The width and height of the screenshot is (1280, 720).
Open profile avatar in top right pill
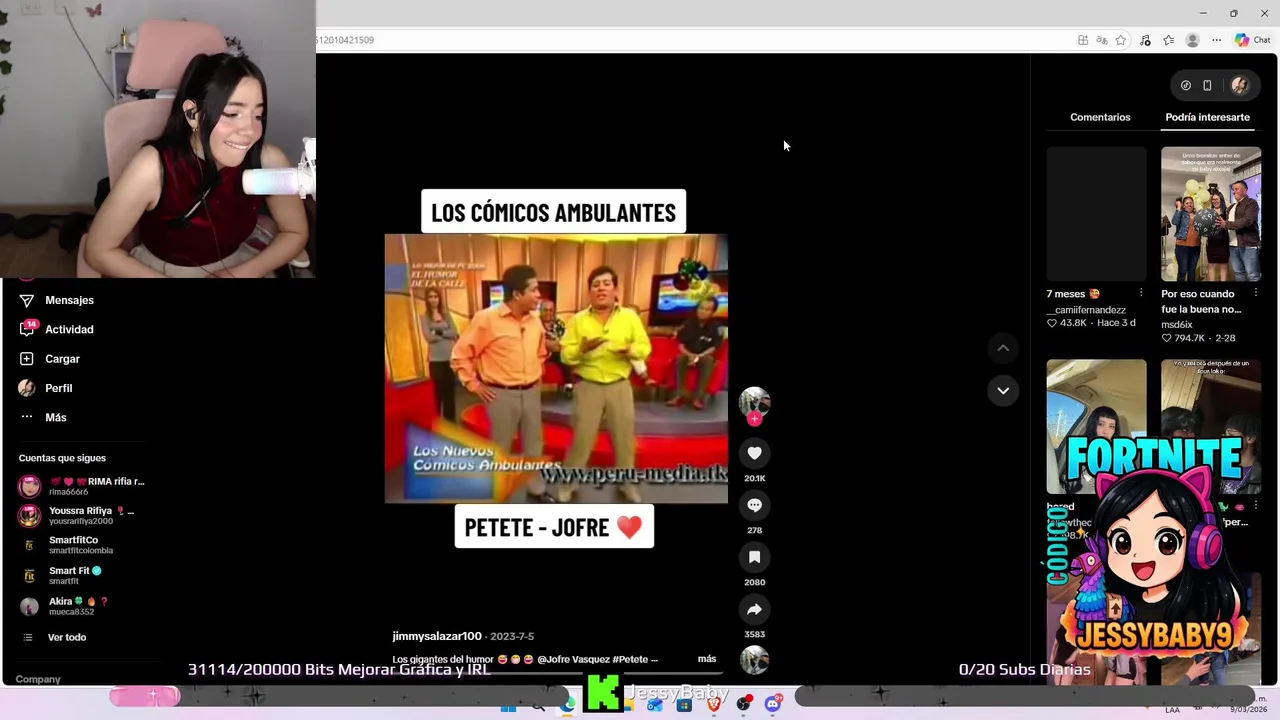point(1240,86)
